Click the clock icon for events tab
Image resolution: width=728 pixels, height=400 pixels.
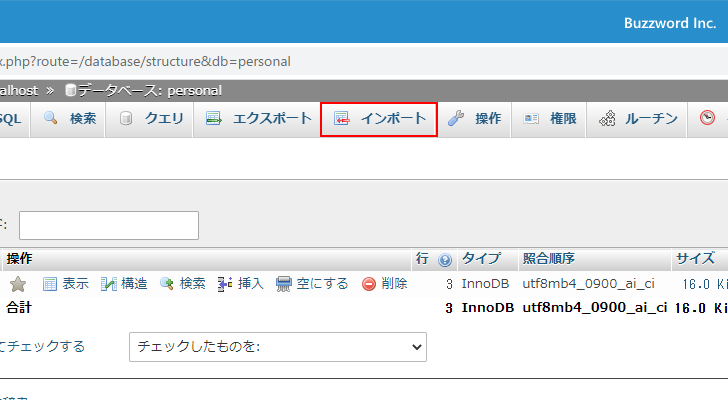pyautogui.click(x=707, y=117)
